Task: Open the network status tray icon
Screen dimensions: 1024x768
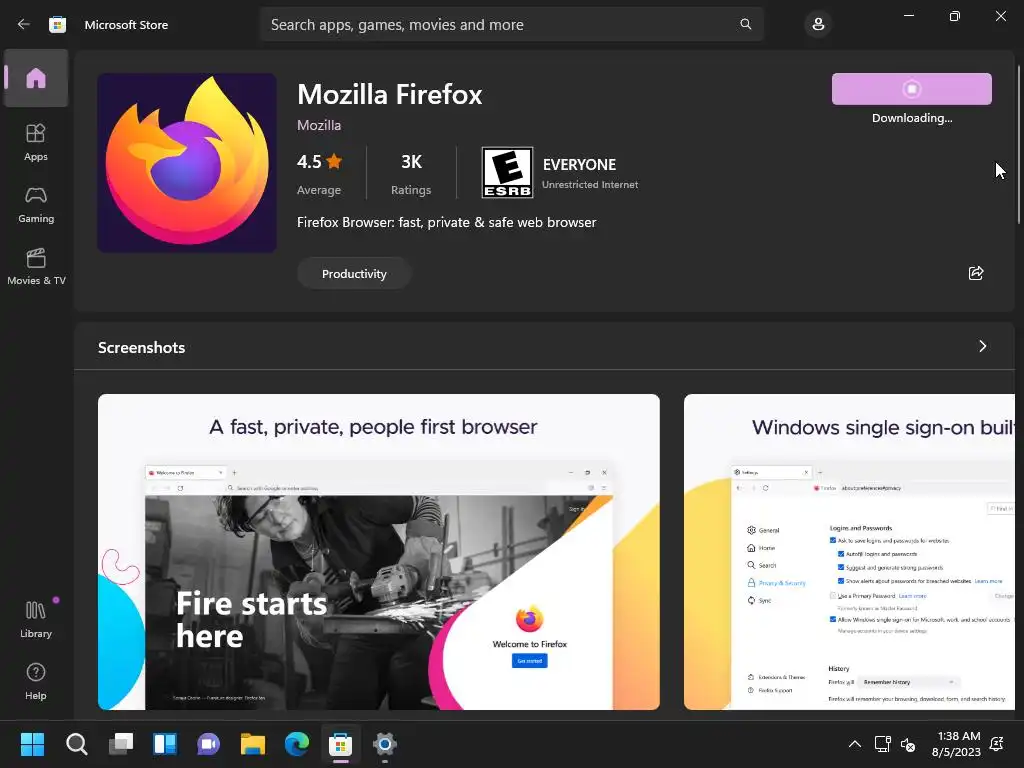Action: (882, 744)
